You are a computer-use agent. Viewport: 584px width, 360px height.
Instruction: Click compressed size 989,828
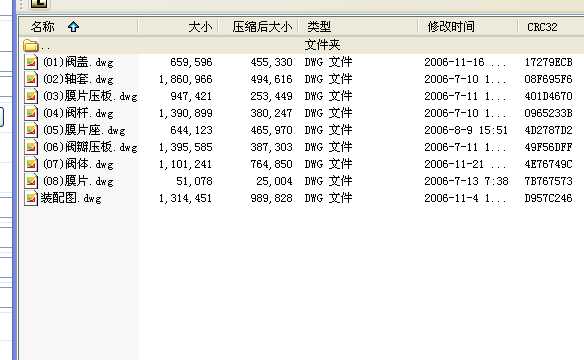[271, 198]
